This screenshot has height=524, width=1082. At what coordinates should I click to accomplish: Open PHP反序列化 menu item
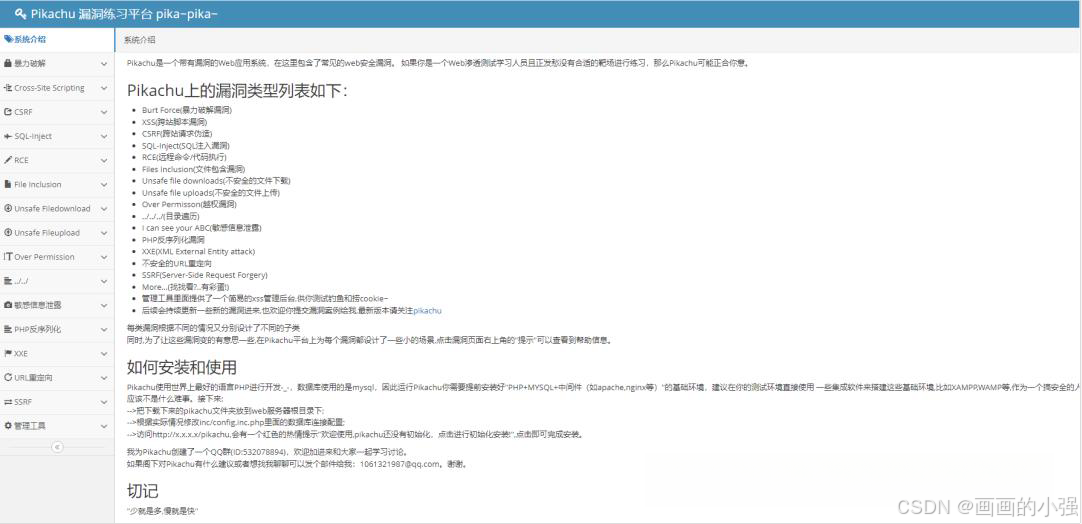57,329
